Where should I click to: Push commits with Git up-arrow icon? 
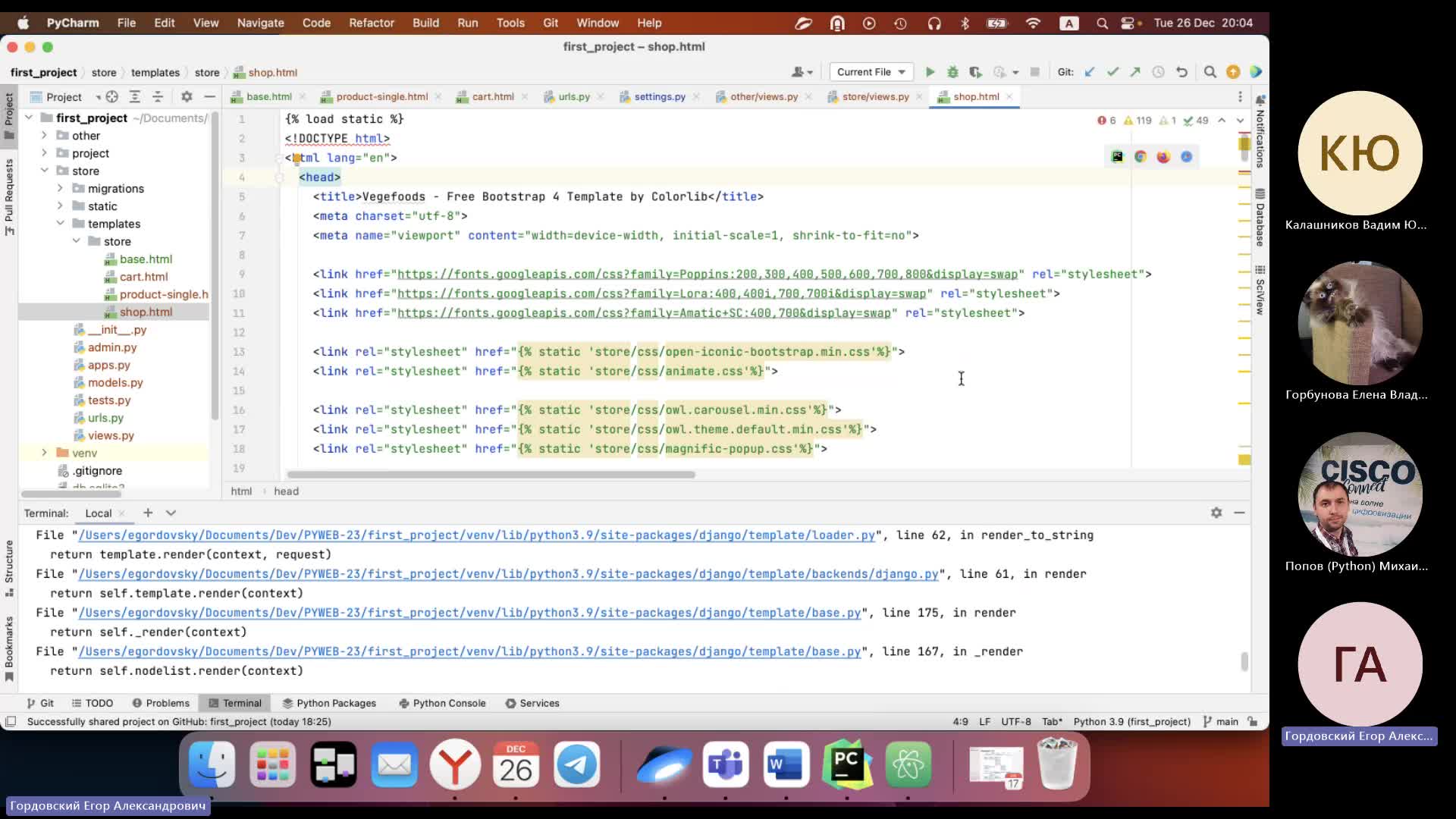(1135, 72)
